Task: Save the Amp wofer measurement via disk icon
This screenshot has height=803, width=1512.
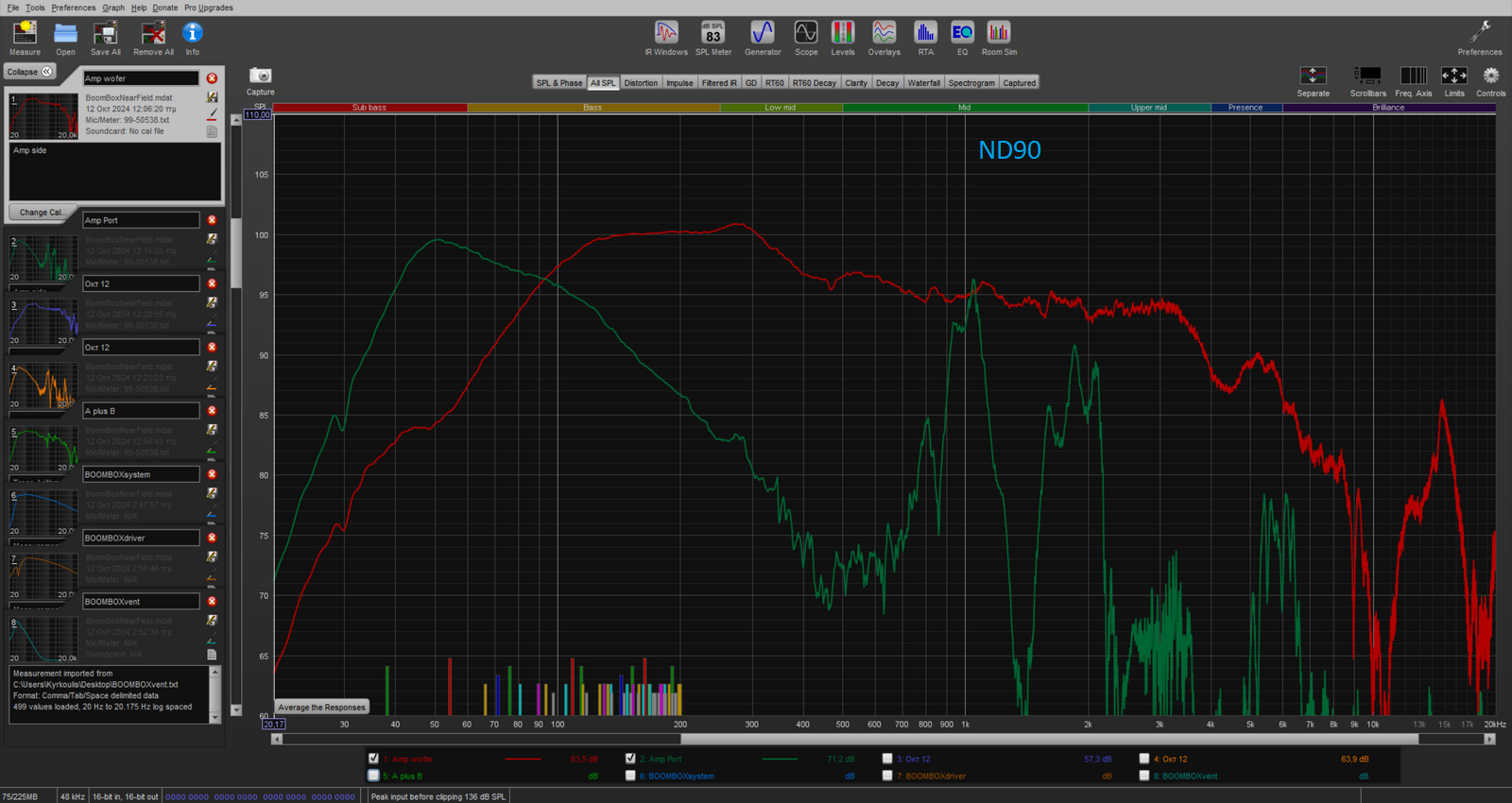Action: pyautogui.click(x=212, y=96)
